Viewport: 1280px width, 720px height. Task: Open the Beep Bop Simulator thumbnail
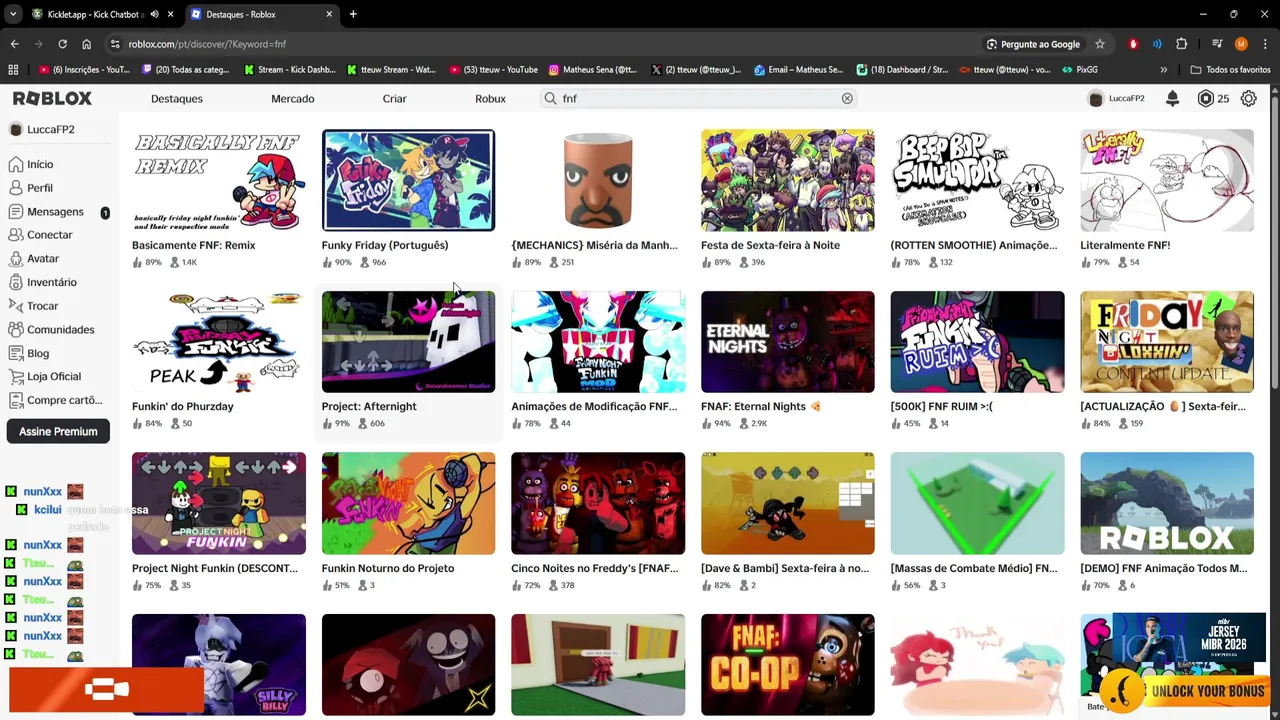978,180
